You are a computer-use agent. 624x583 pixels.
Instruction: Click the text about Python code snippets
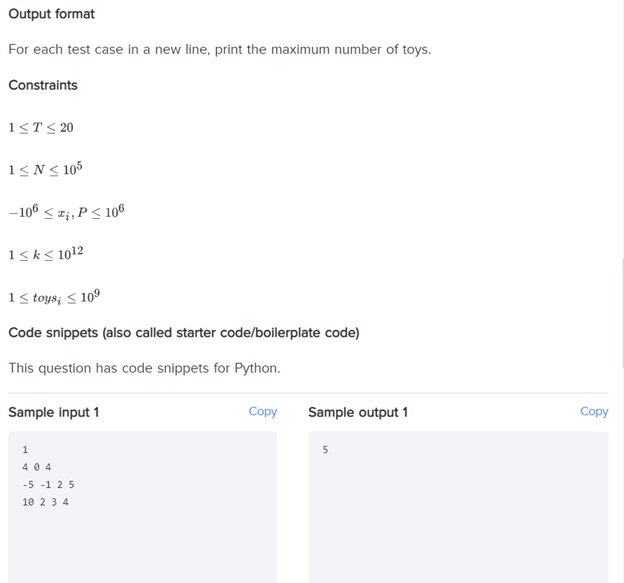pos(144,369)
